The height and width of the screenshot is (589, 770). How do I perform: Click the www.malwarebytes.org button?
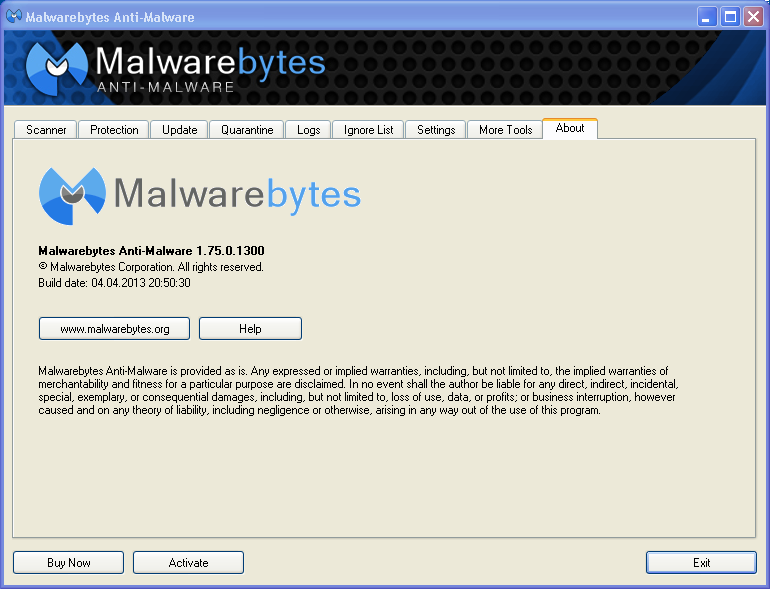tap(114, 329)
